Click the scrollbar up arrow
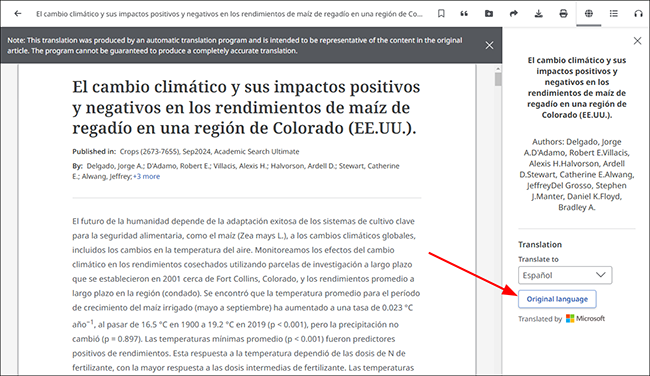 click(498, 69)
